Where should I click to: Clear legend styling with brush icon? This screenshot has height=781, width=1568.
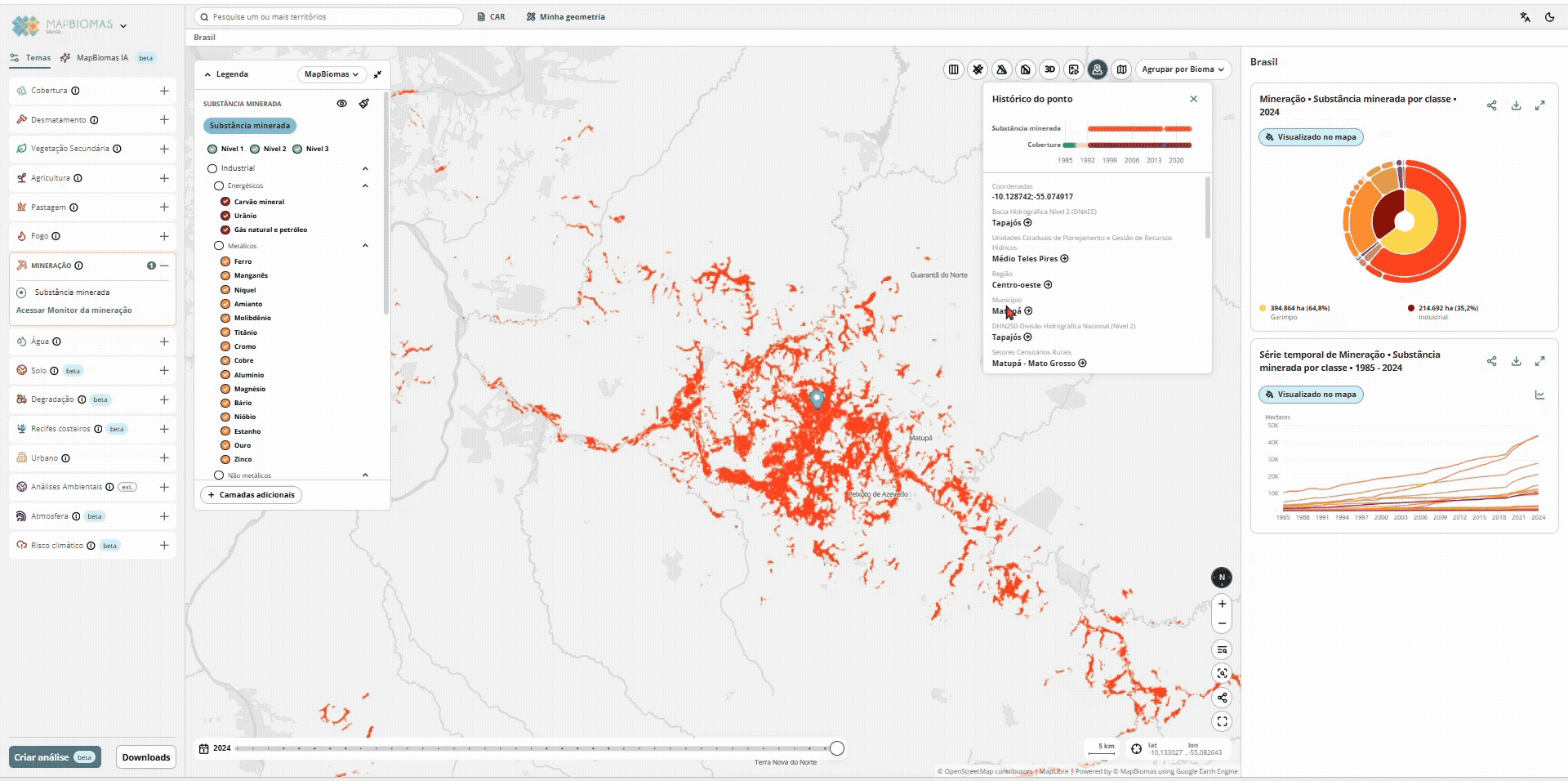(364, 104)
